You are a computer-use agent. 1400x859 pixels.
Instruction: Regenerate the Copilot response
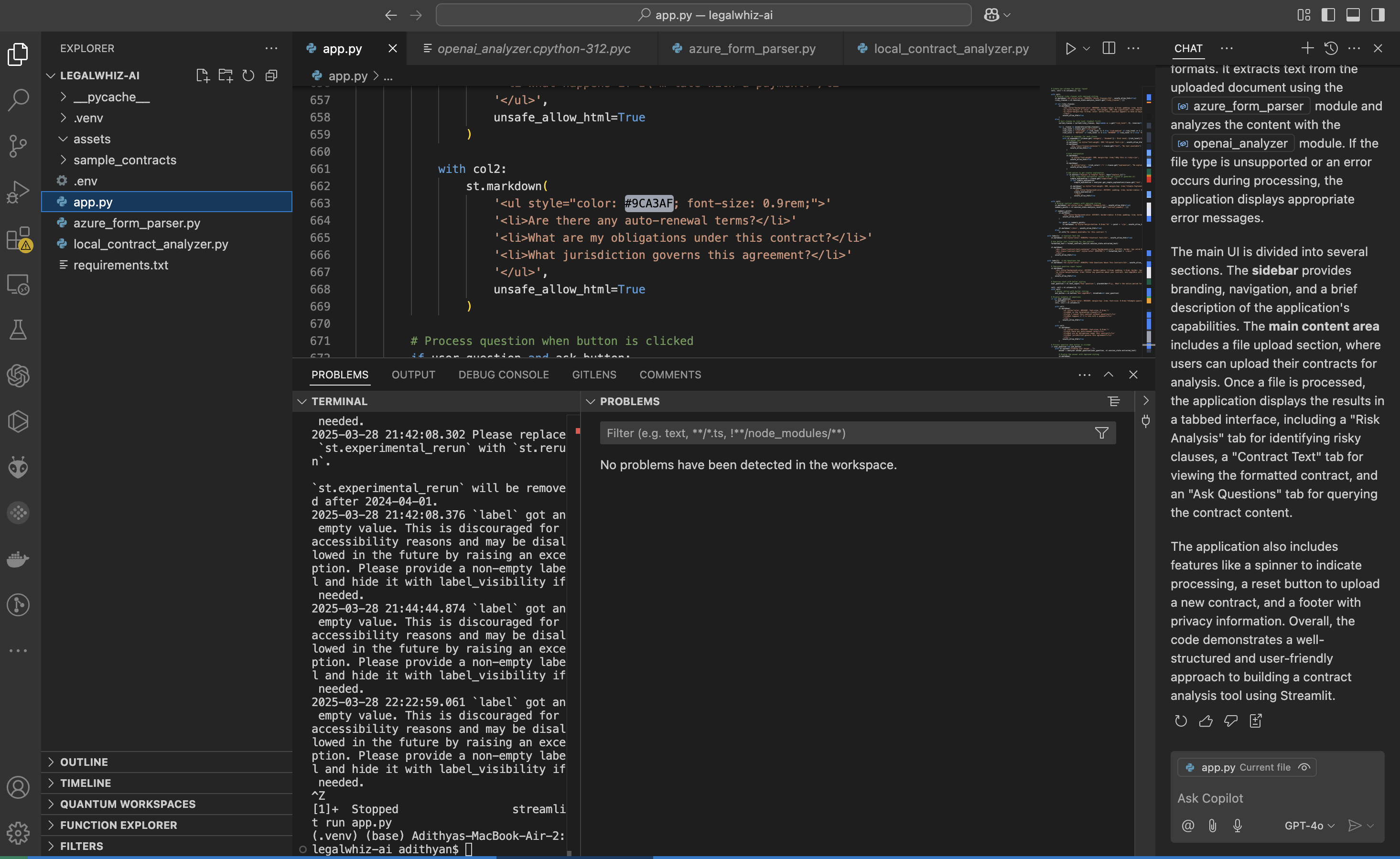pyautogui.click(x=1180, y=721)
